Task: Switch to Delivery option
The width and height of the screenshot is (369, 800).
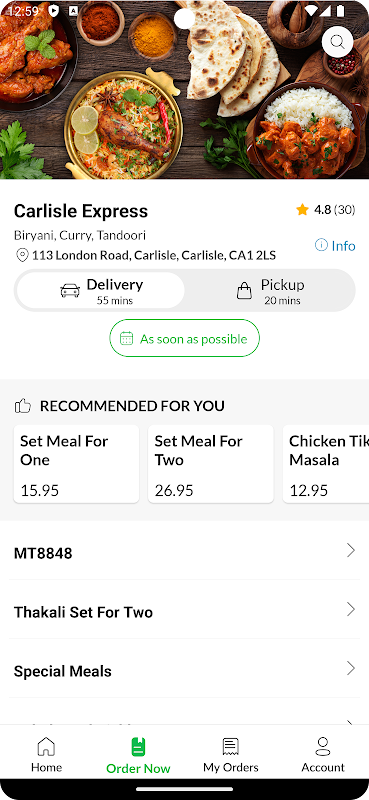Action: (101, 290)
